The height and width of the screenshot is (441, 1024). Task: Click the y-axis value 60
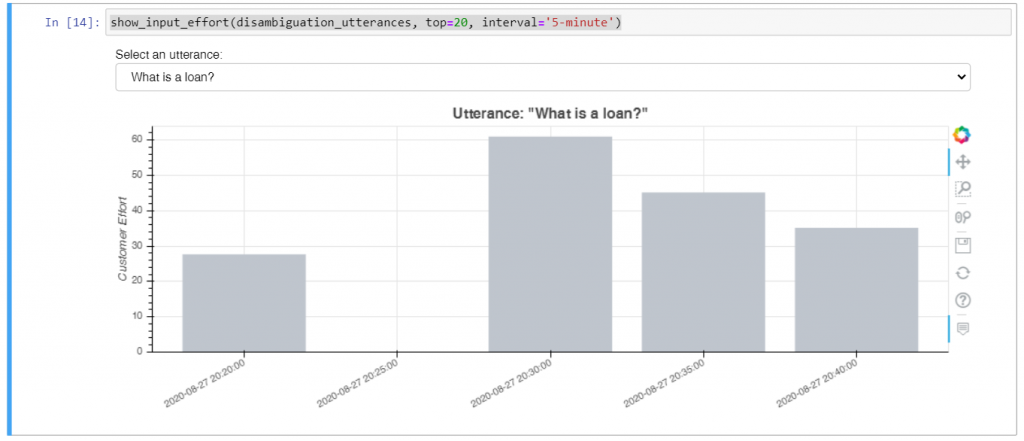click(138, 140)
